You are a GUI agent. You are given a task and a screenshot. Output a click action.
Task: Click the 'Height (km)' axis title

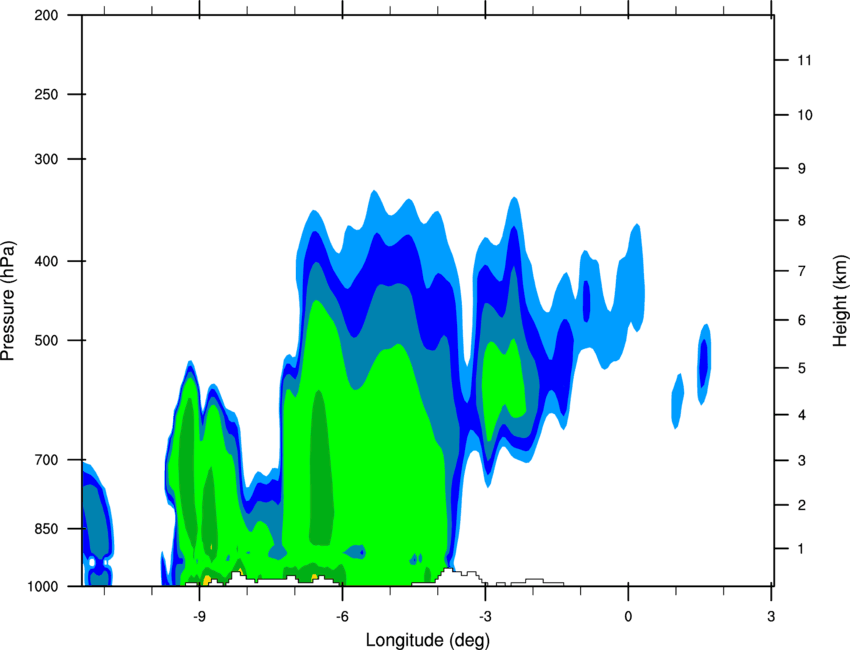coord(841,301)
